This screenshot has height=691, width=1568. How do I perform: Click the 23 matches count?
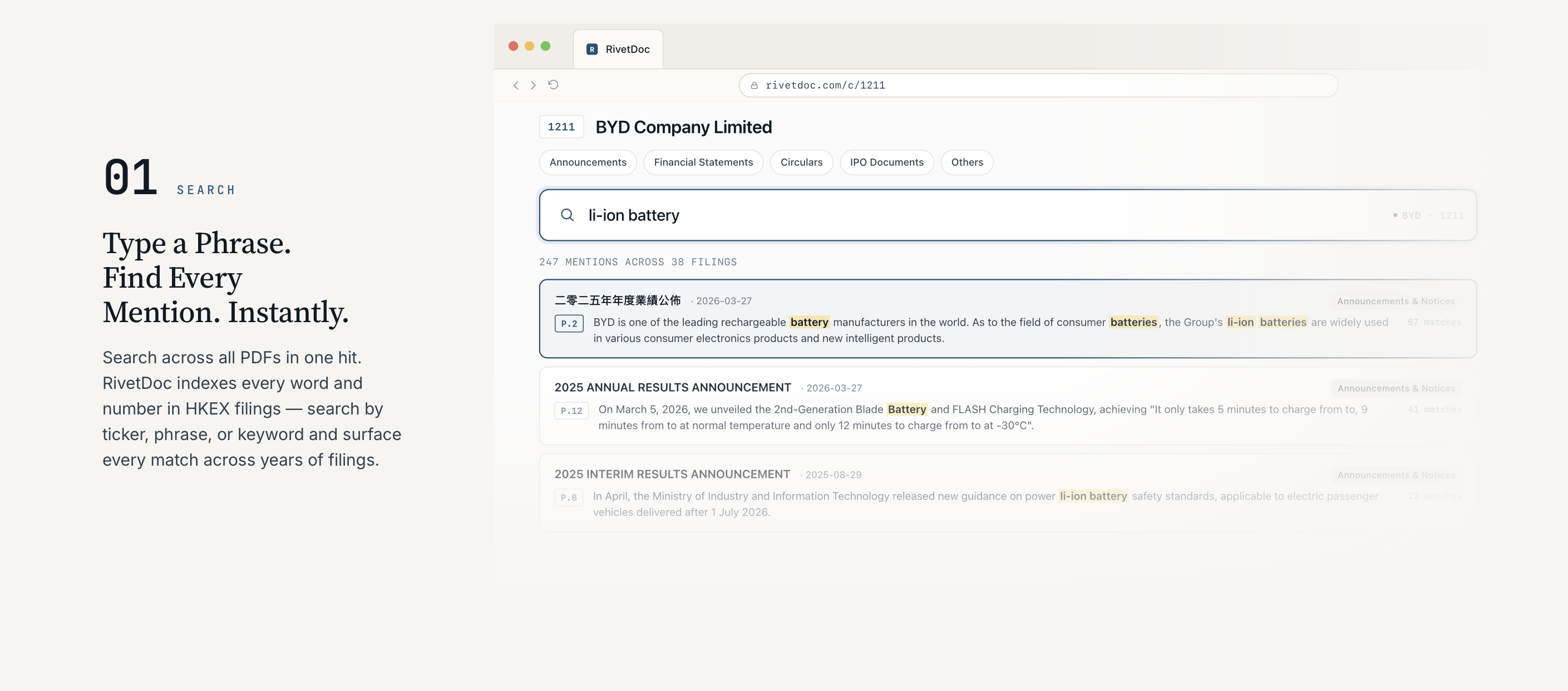(x=1434, y=496)
